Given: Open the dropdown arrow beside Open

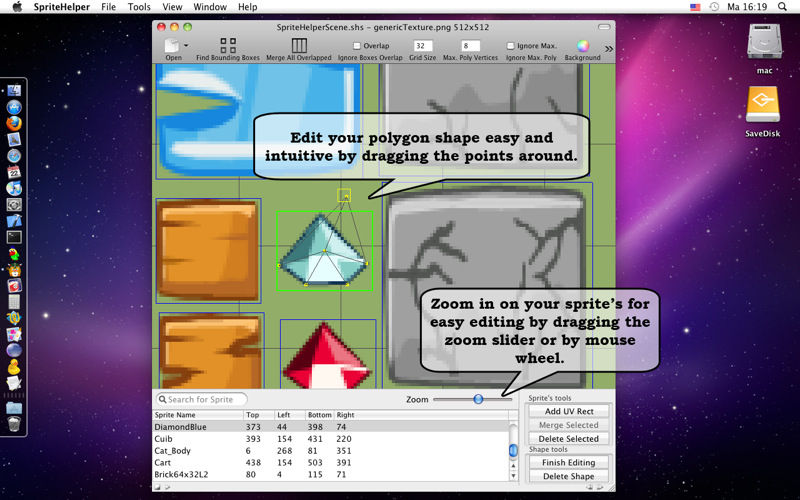Looking at the screenshot, I should click(186, 45).
